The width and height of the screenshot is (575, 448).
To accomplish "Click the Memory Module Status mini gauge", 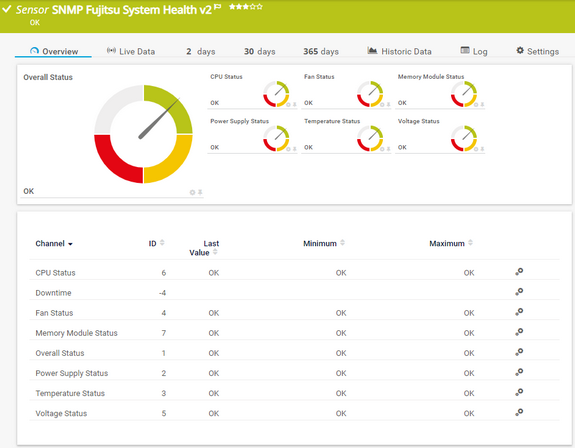I will click(464, 94).
